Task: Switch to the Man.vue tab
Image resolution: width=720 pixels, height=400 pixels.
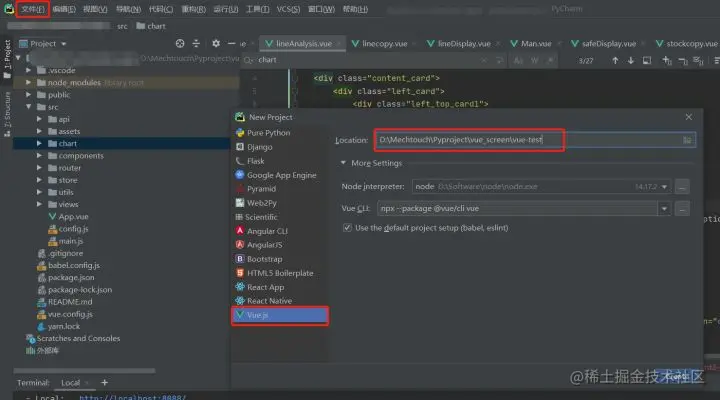Action: click(535, 44)
